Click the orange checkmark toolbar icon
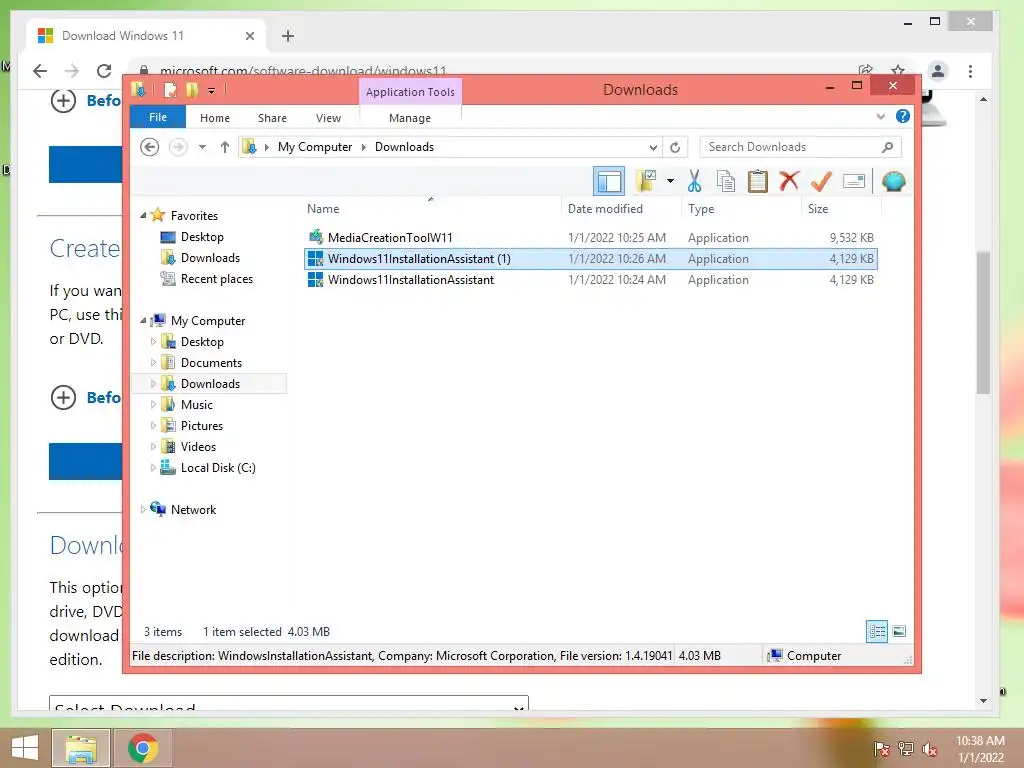The image size is (1024, 768). pyautogui.click(x=821, y=181)
